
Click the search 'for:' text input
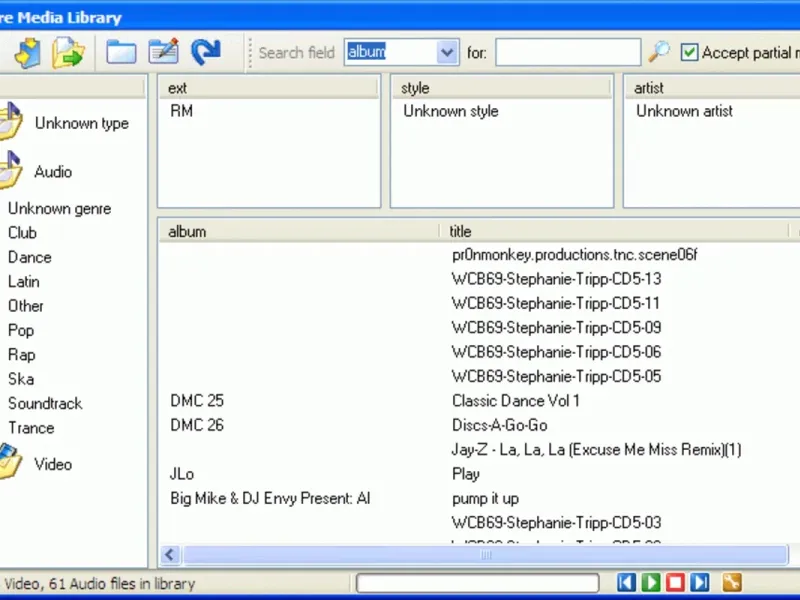pyautogui.click(x=568, y=52)
